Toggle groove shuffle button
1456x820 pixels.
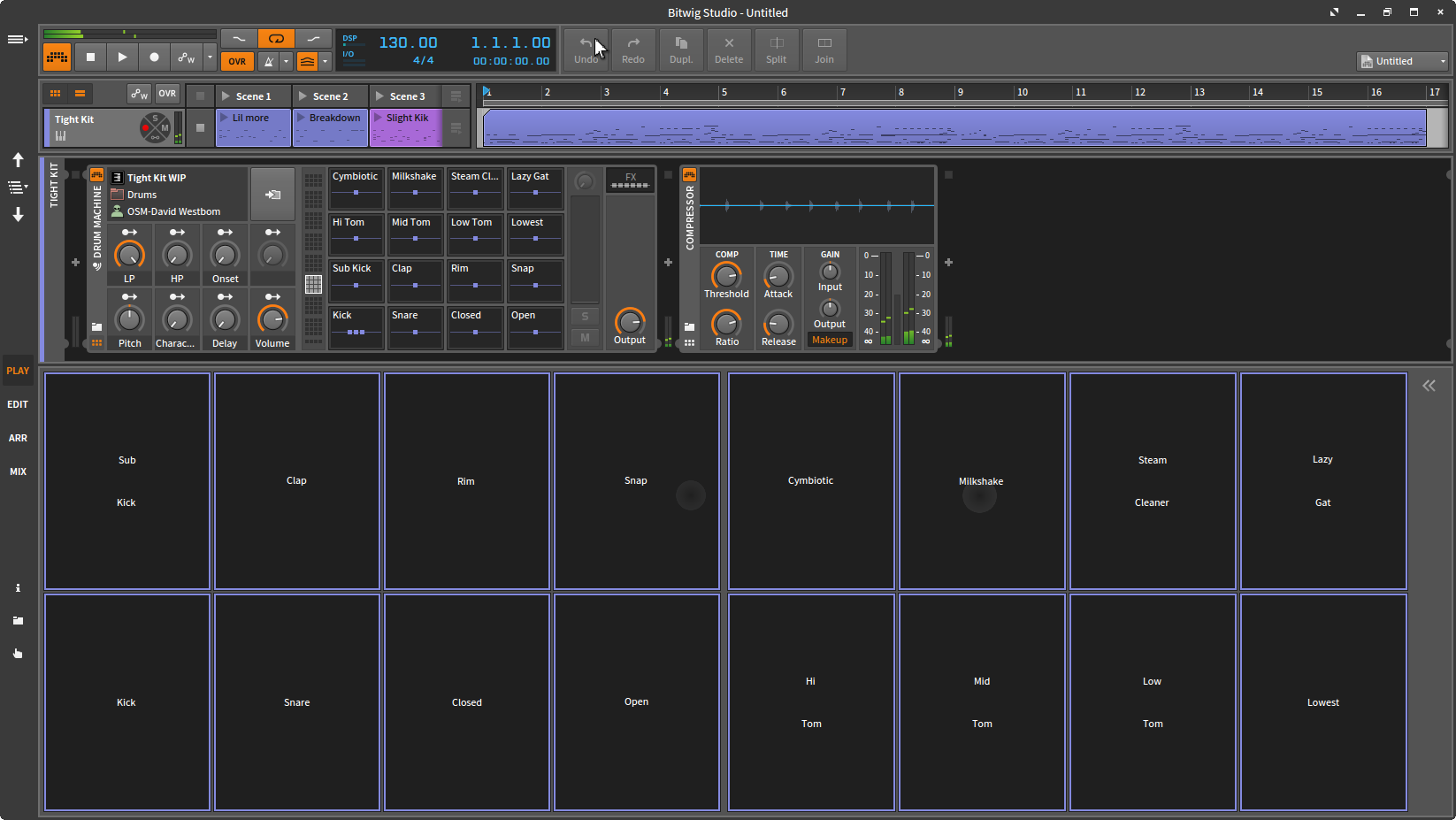[307, 61]
